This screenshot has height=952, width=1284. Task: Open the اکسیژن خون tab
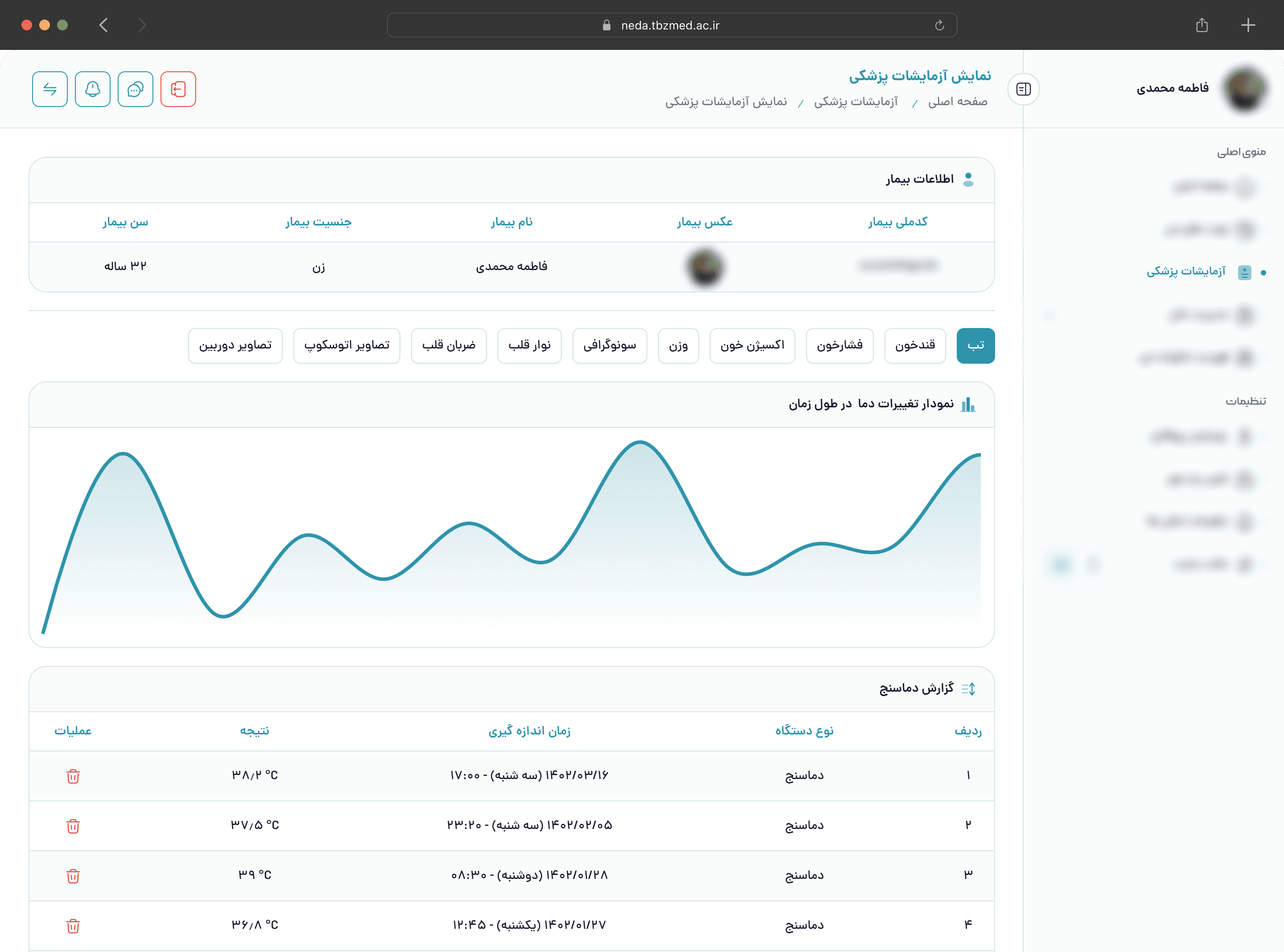752,346
